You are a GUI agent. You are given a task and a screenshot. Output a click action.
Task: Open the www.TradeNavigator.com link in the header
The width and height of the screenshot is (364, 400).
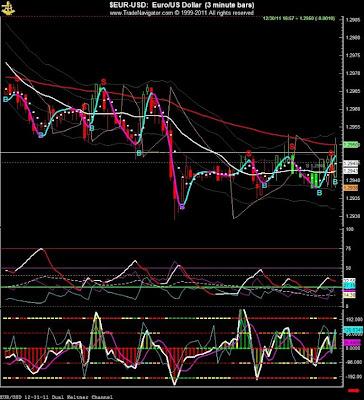click(x=141, y=13)
